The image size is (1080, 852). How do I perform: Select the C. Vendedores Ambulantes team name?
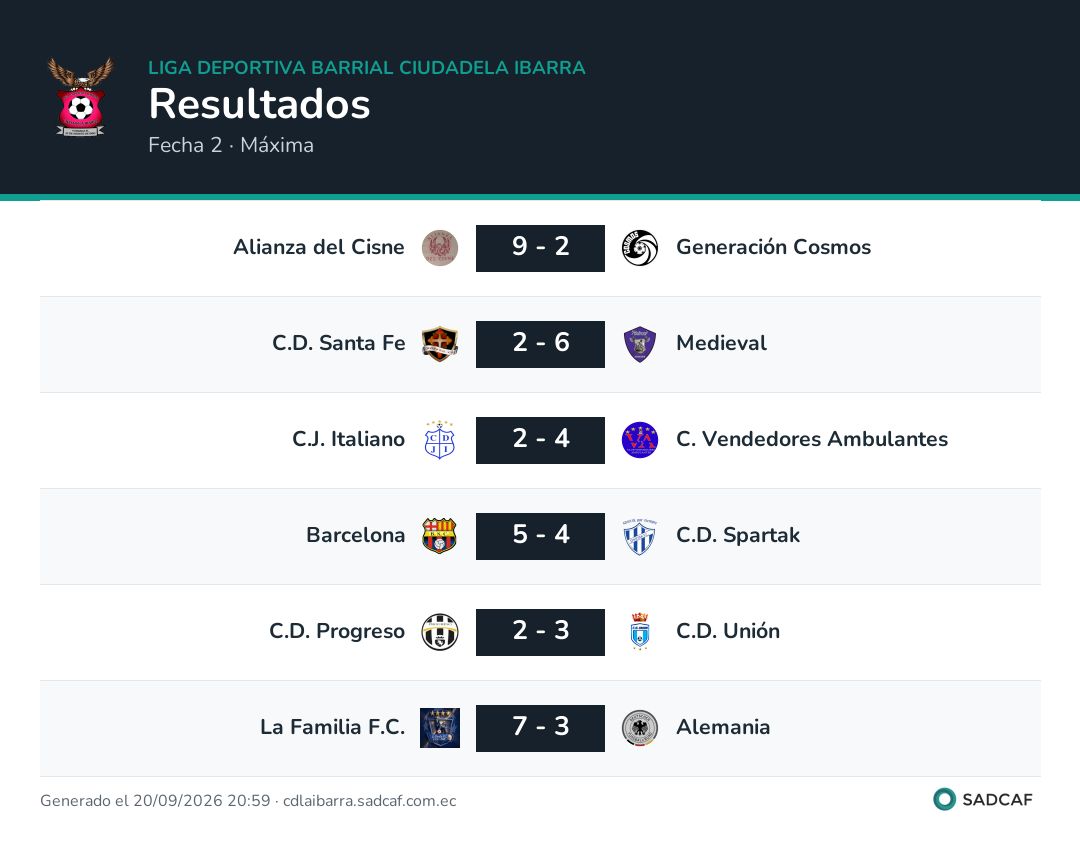pyautogui.click(x=812, y=439)
